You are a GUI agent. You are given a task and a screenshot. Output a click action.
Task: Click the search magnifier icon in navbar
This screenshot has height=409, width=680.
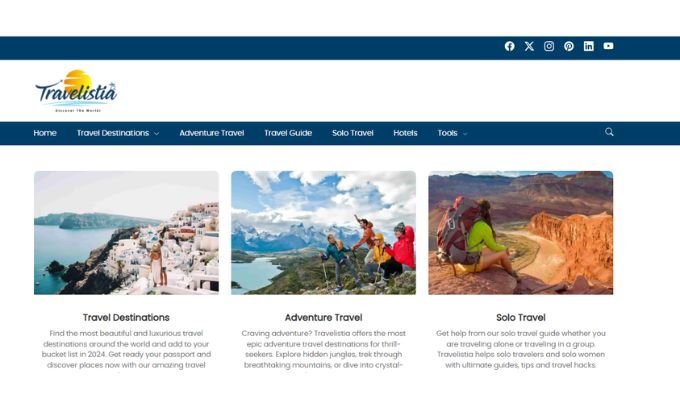click(x=609, y=132)
